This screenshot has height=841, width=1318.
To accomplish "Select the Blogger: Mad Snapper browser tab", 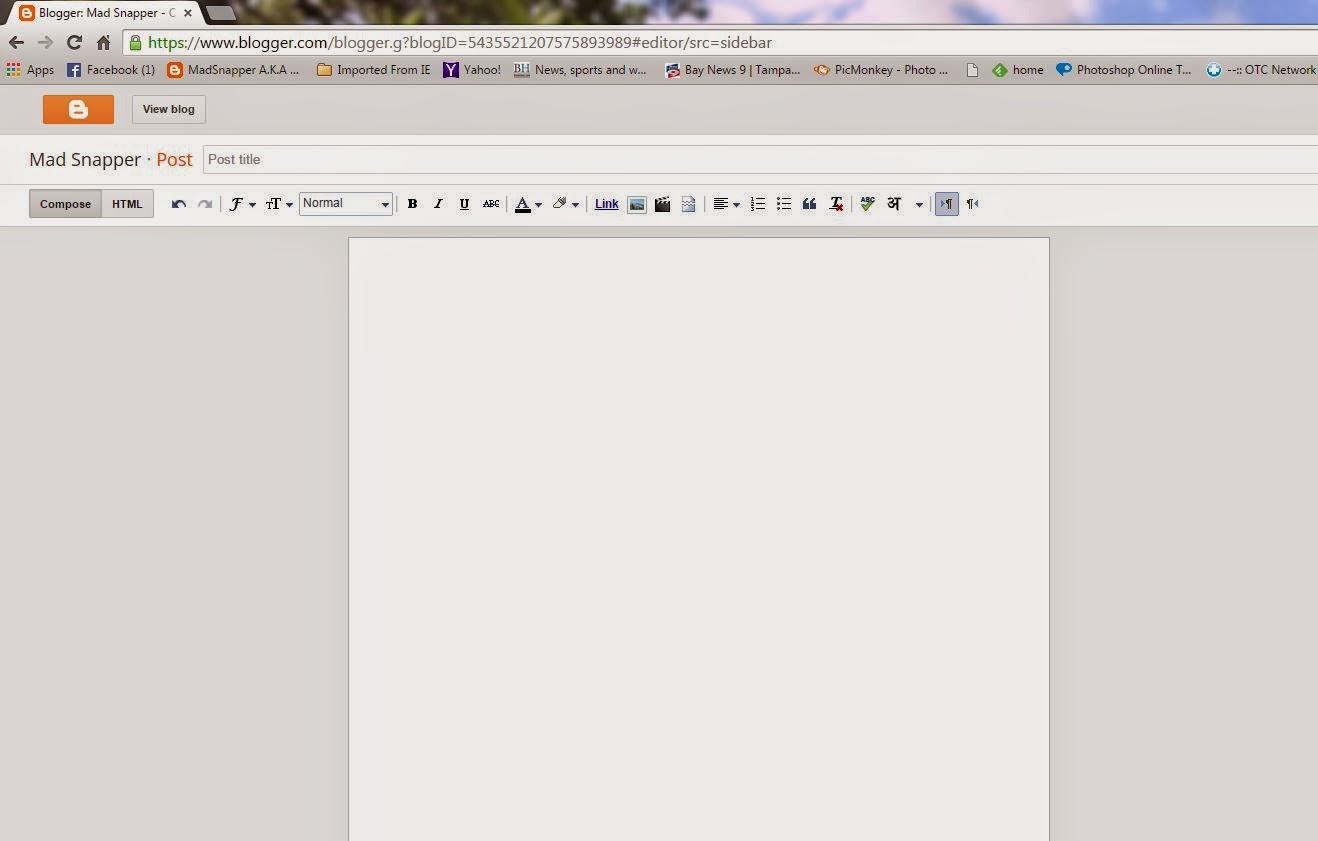I will (x=105, y=13).
